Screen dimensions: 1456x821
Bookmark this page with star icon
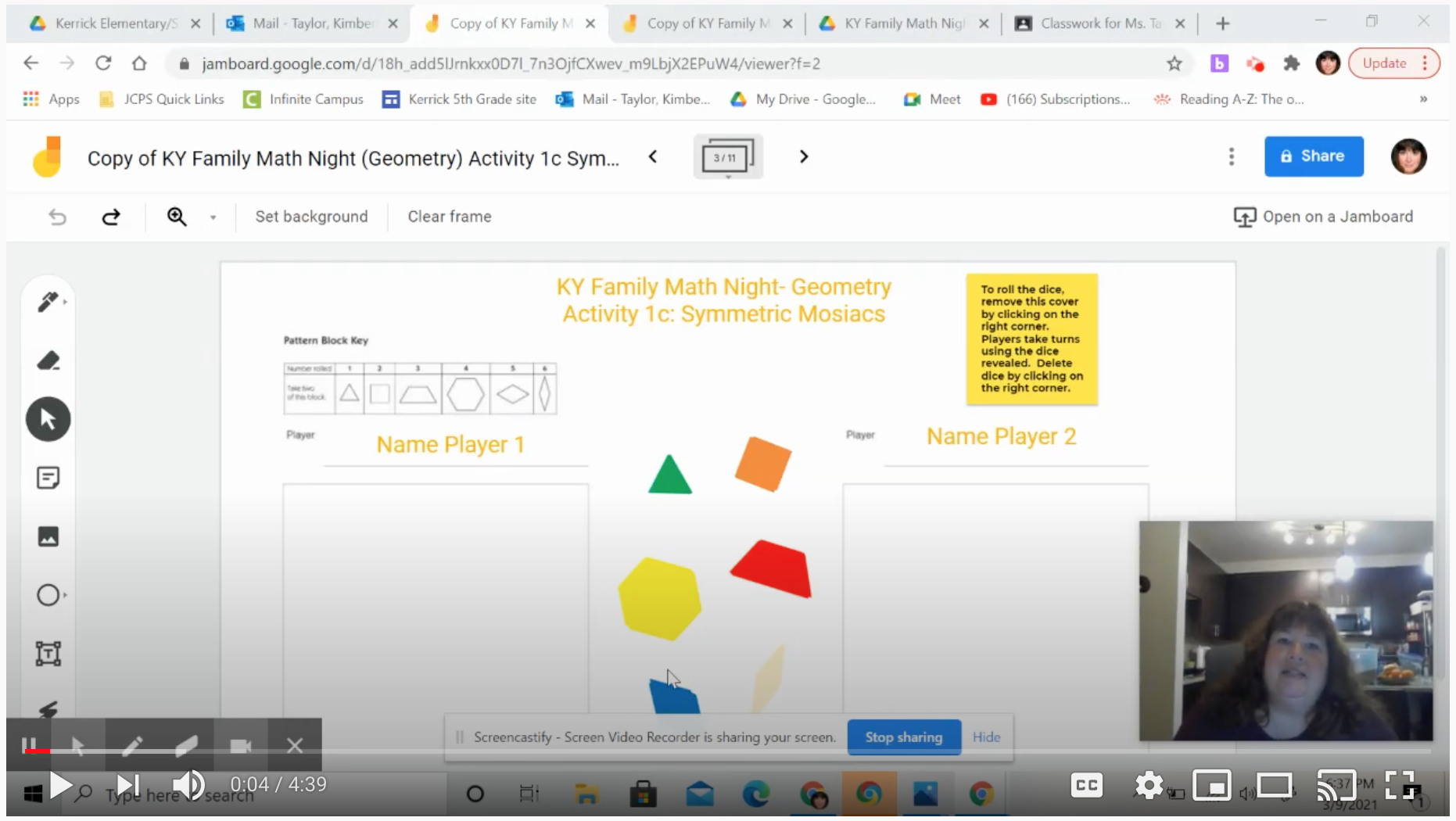pyautogui.click(x=1174, y=64)
